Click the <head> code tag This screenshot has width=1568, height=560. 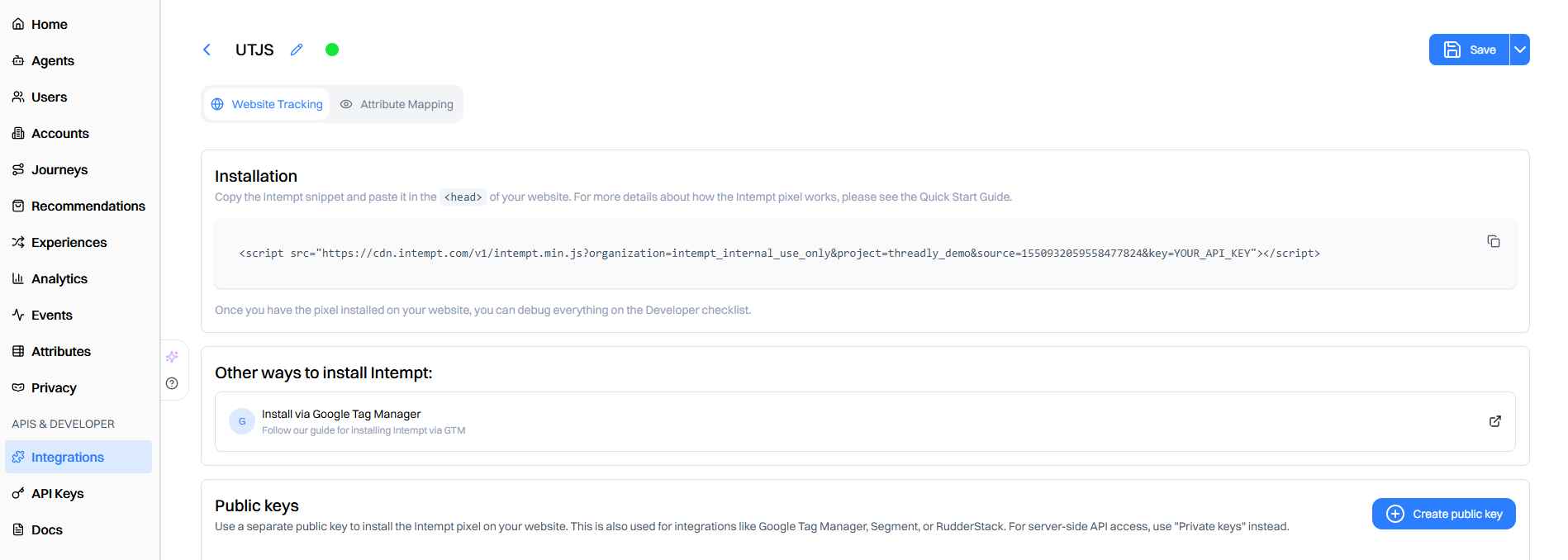click(x=463, y=197)
